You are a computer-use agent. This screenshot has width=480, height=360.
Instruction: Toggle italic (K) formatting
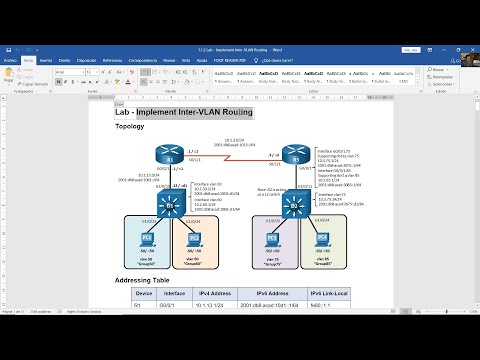(66, 82)
